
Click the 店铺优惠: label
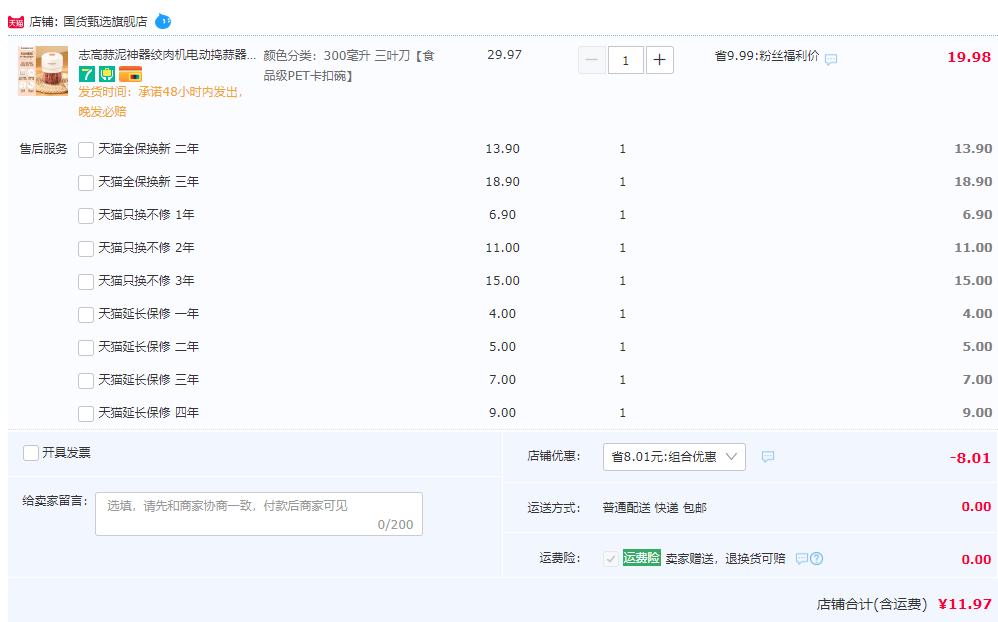pyautogui.click(x=554, y=456)
